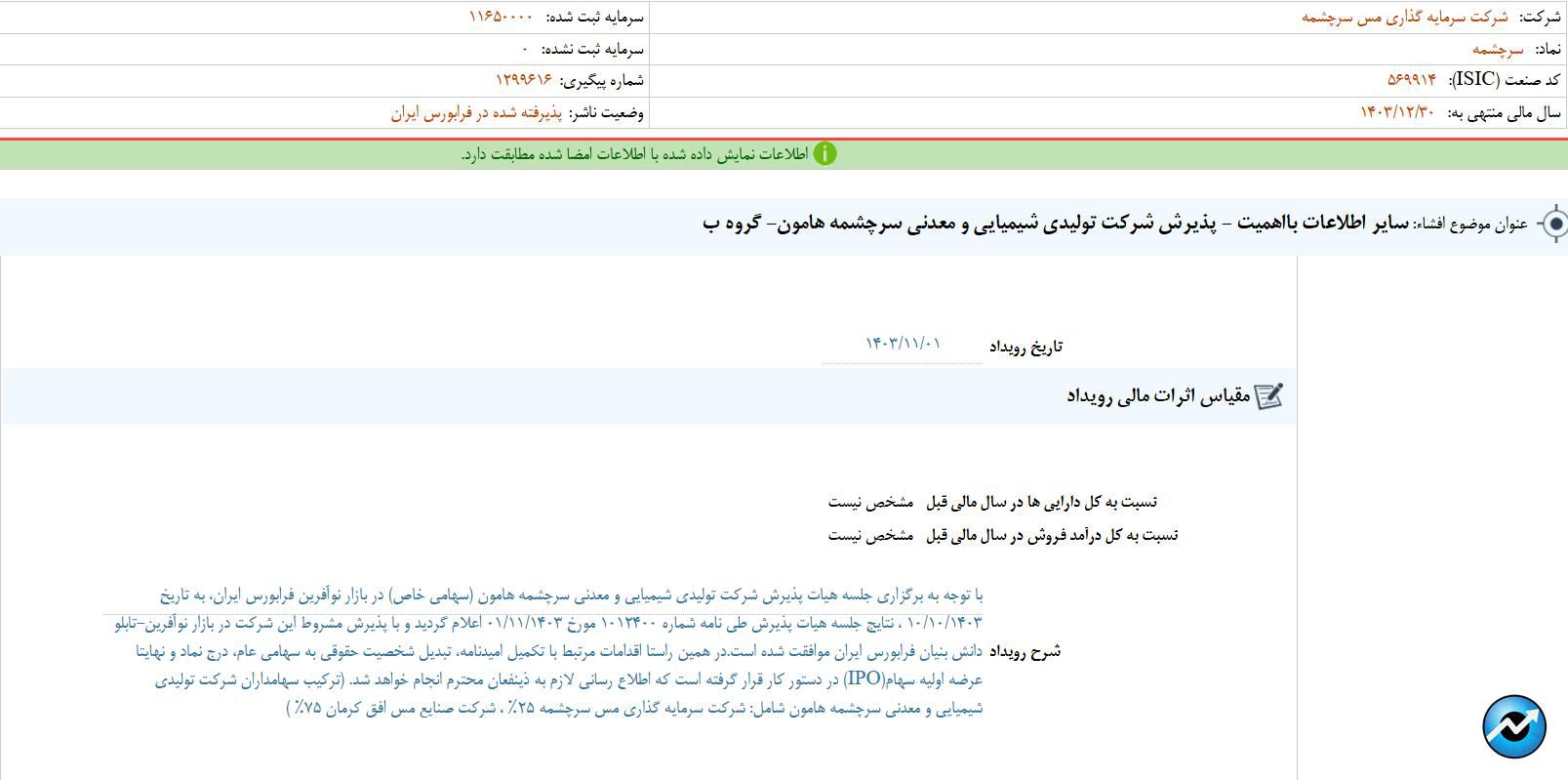Image resolution: width=1568 pixels, height=780 pixels.
Task: Click the event date field ۱۴۰۳/۱۱/۰۱
Action: tap(903, 344)
